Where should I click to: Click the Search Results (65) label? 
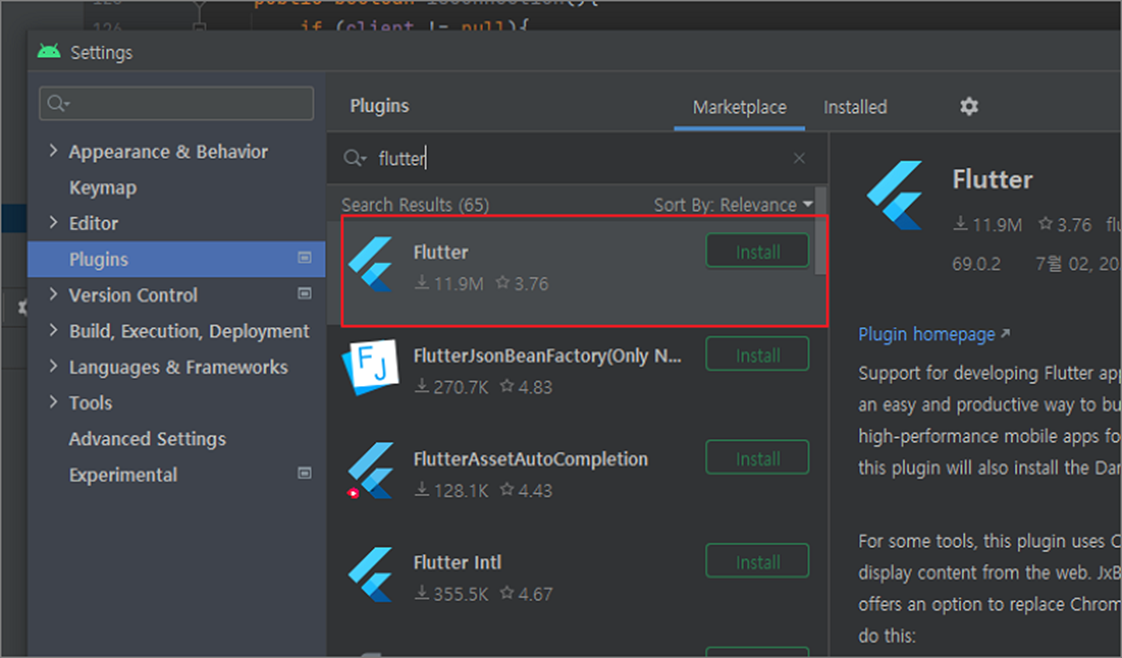pyautogui.click(x=415, y=205)
